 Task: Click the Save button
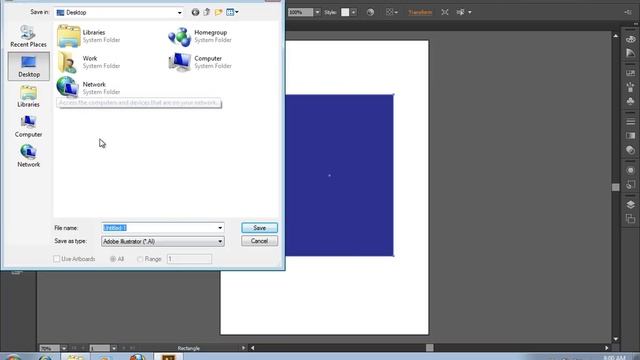(x=259, y=228)
